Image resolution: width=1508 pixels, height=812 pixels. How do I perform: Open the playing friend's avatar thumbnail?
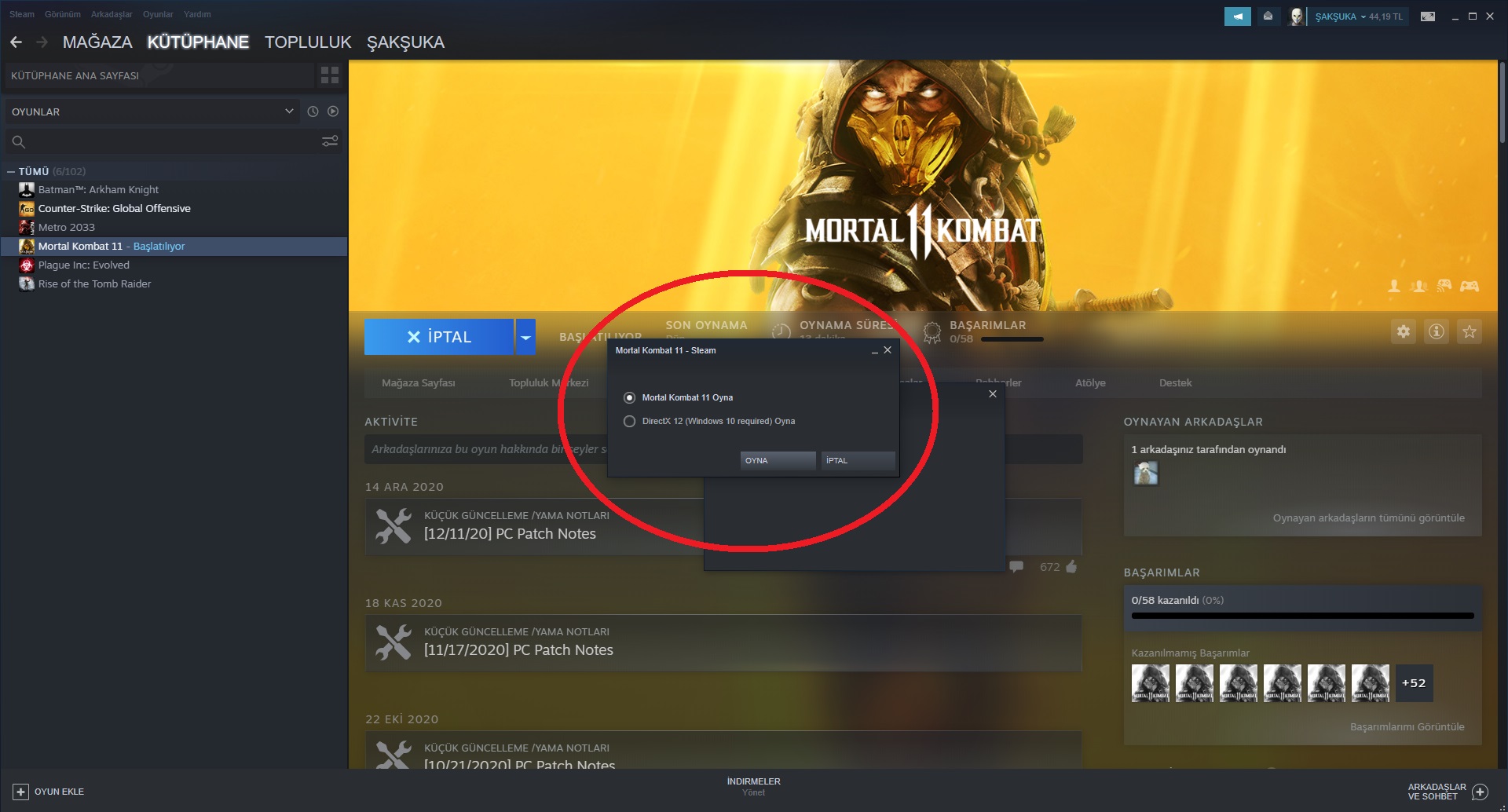coord(1146,473)
